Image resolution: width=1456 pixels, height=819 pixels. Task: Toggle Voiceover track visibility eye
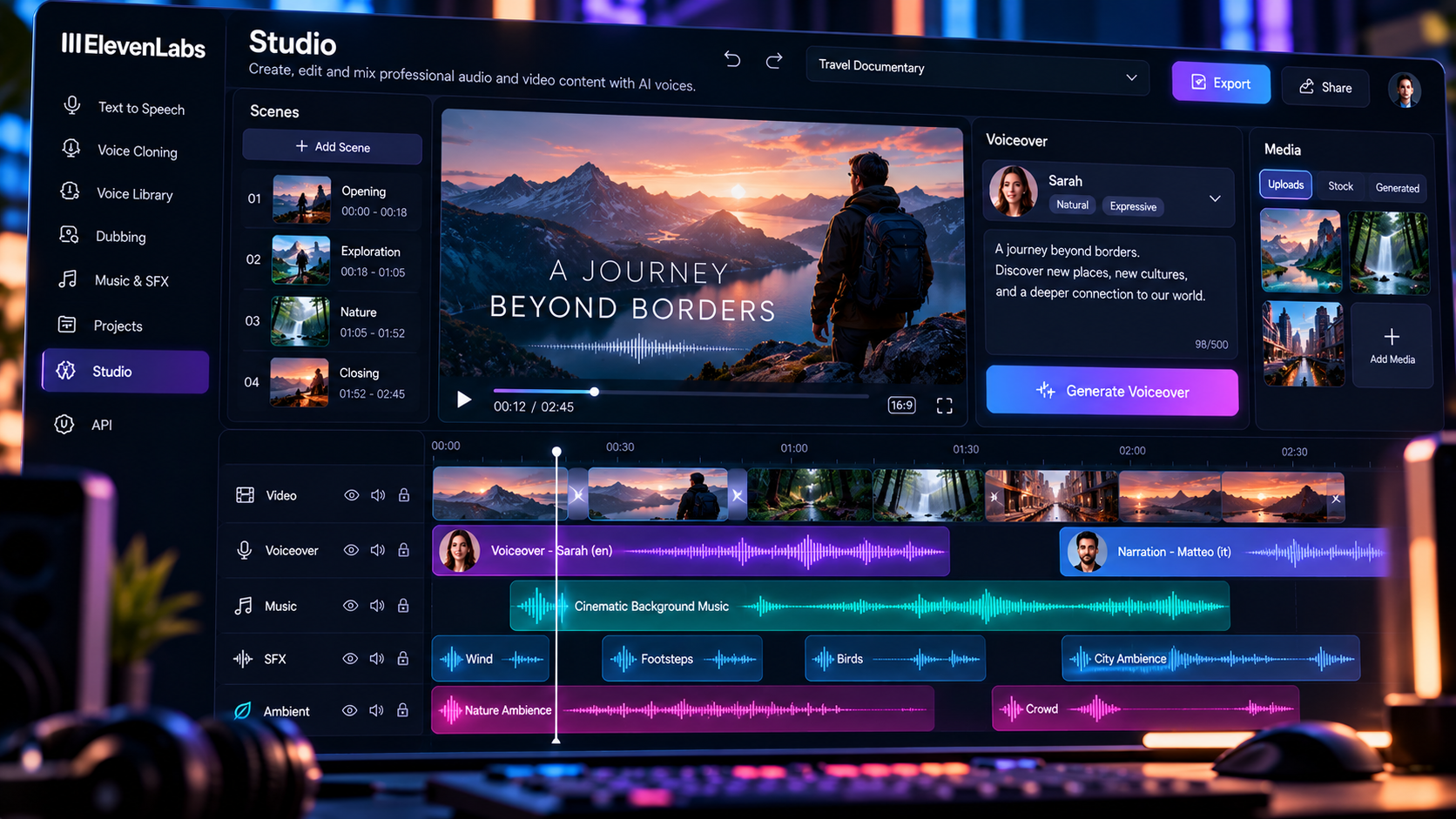point(351,550)
